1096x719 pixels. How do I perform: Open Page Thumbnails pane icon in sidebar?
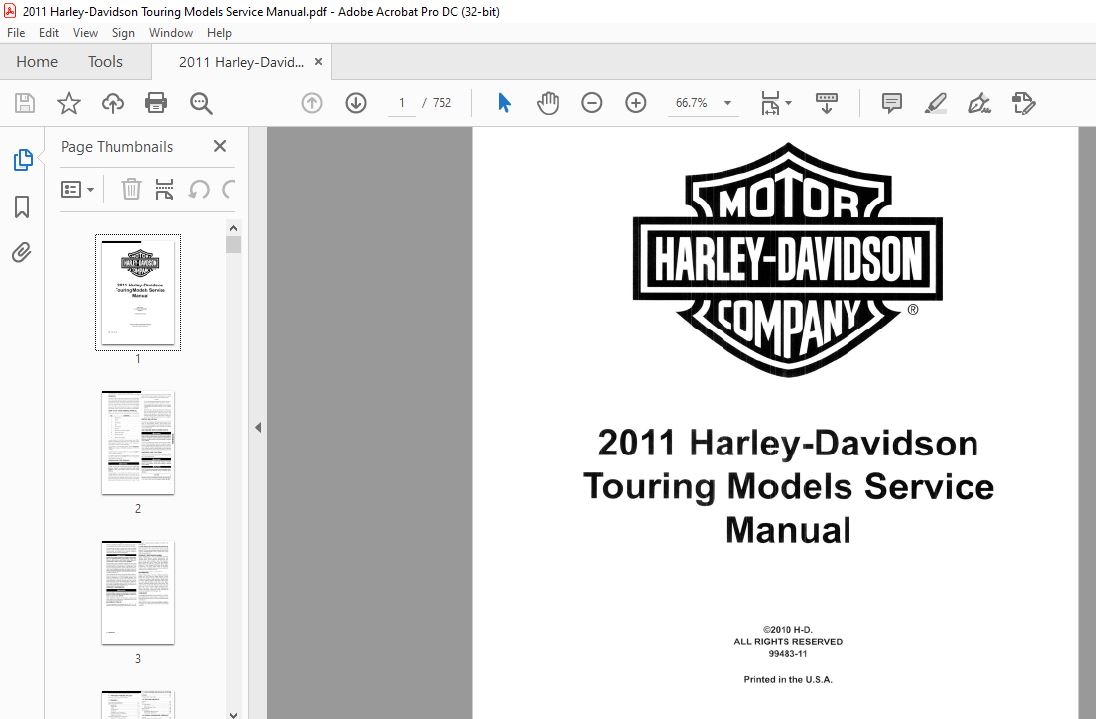[x=23, y=160]
